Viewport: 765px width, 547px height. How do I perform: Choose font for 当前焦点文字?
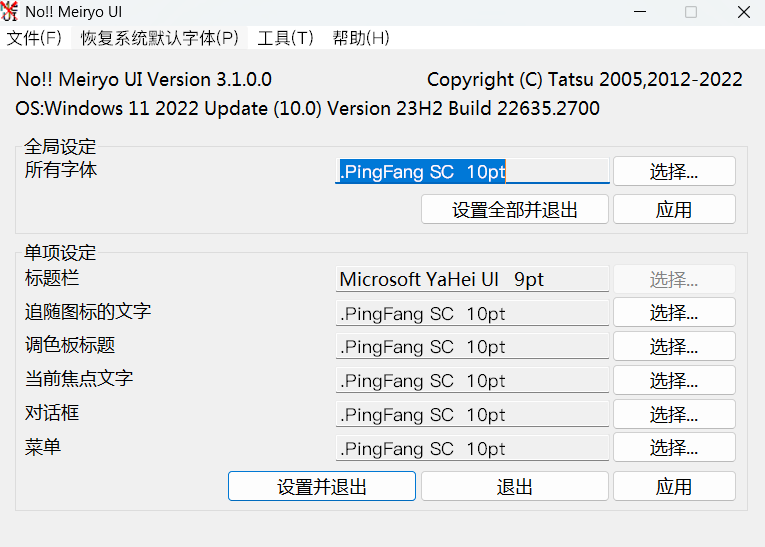tap(673, 381)
